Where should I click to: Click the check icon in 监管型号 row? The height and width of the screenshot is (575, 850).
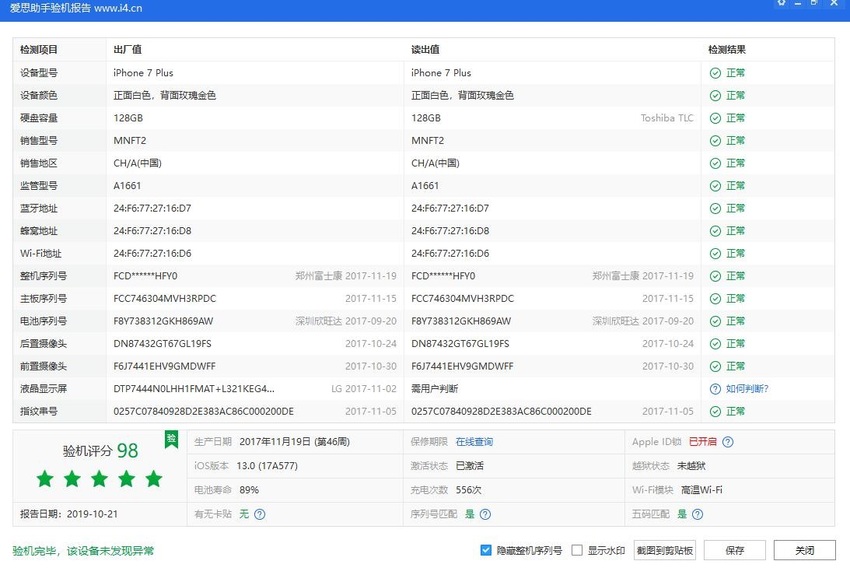pos(715,186)
